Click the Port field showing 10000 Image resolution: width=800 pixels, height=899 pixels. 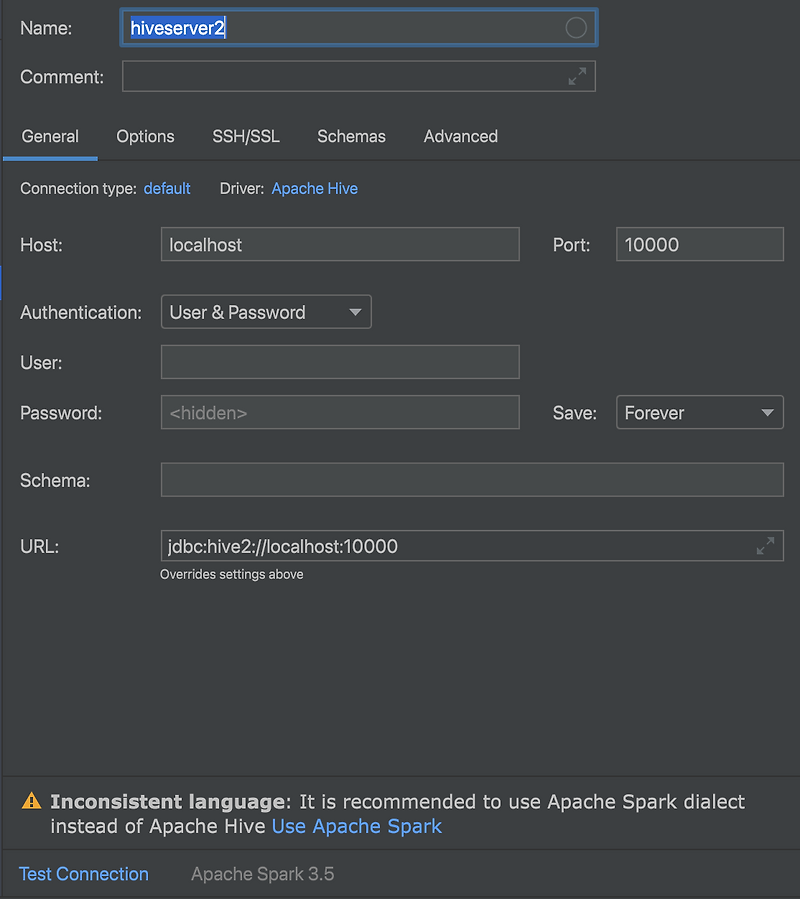point(699,244)
